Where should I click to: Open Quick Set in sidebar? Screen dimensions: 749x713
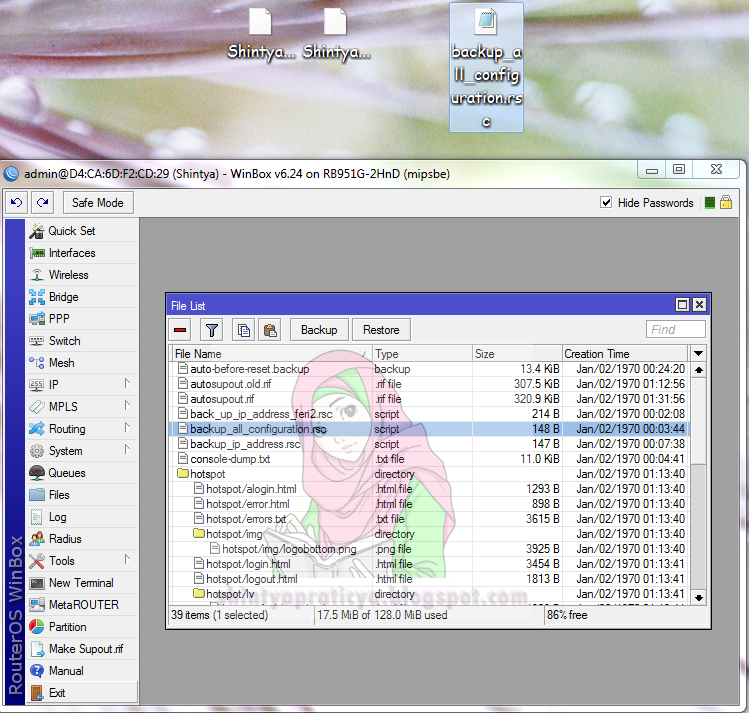click(x=82, y=231)
